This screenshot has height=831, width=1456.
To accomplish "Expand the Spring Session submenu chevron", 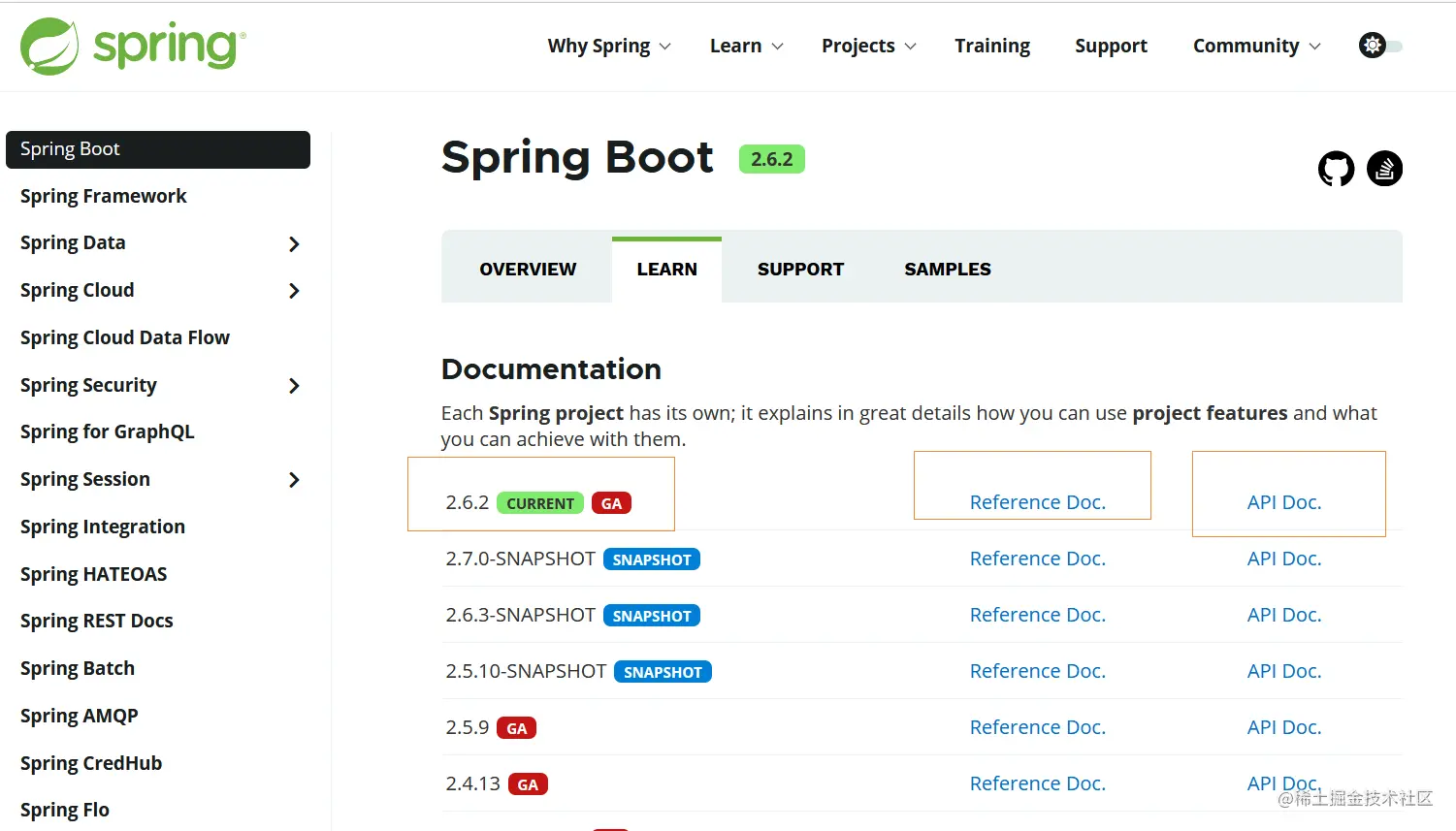I will 294,480.
